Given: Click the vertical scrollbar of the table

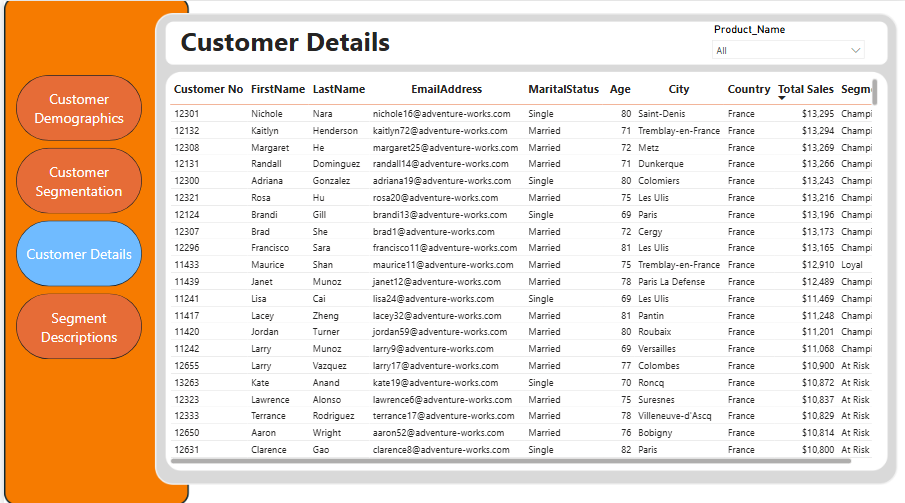Looking at the screenshot, I should (x=874, y=92).
